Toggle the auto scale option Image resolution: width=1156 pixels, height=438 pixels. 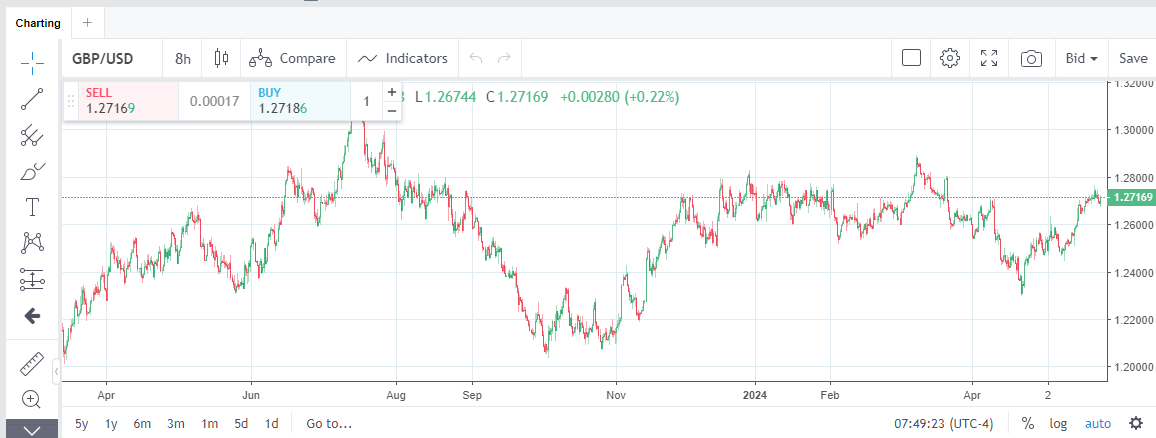[1098, 423]
